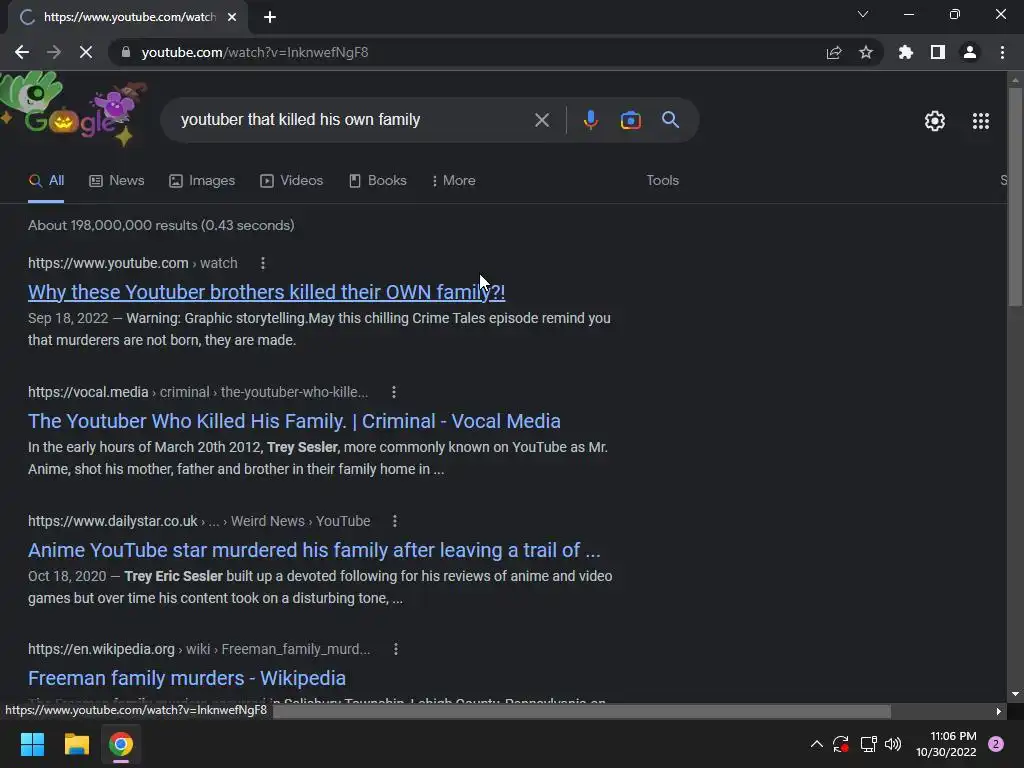The height and width of the screenshot is (768, 1024).
Task: Switch to the Images tab
Action: [202, 181]
